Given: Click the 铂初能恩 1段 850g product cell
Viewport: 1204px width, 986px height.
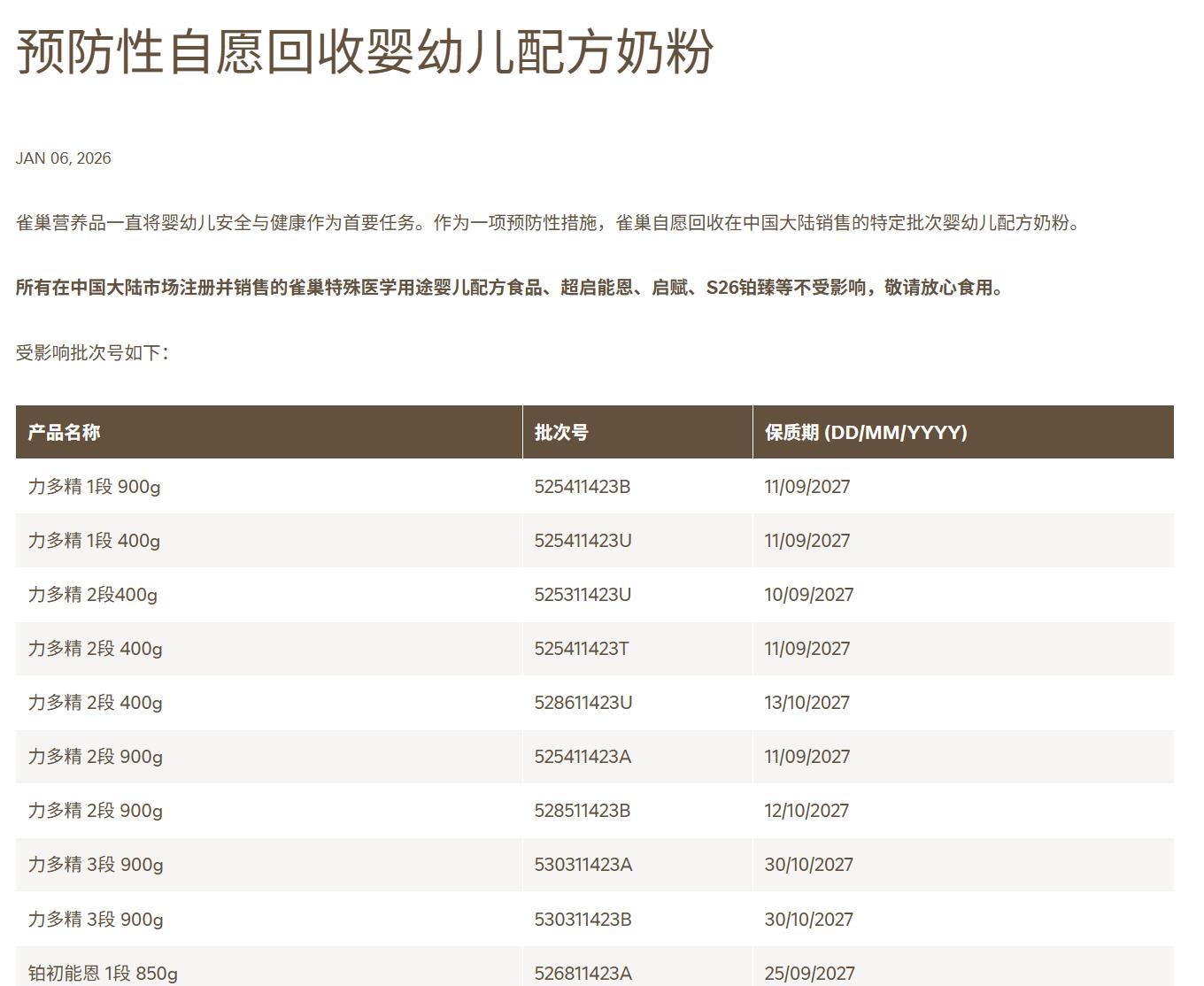Looking at the screenshot, I should coord(103,973).
